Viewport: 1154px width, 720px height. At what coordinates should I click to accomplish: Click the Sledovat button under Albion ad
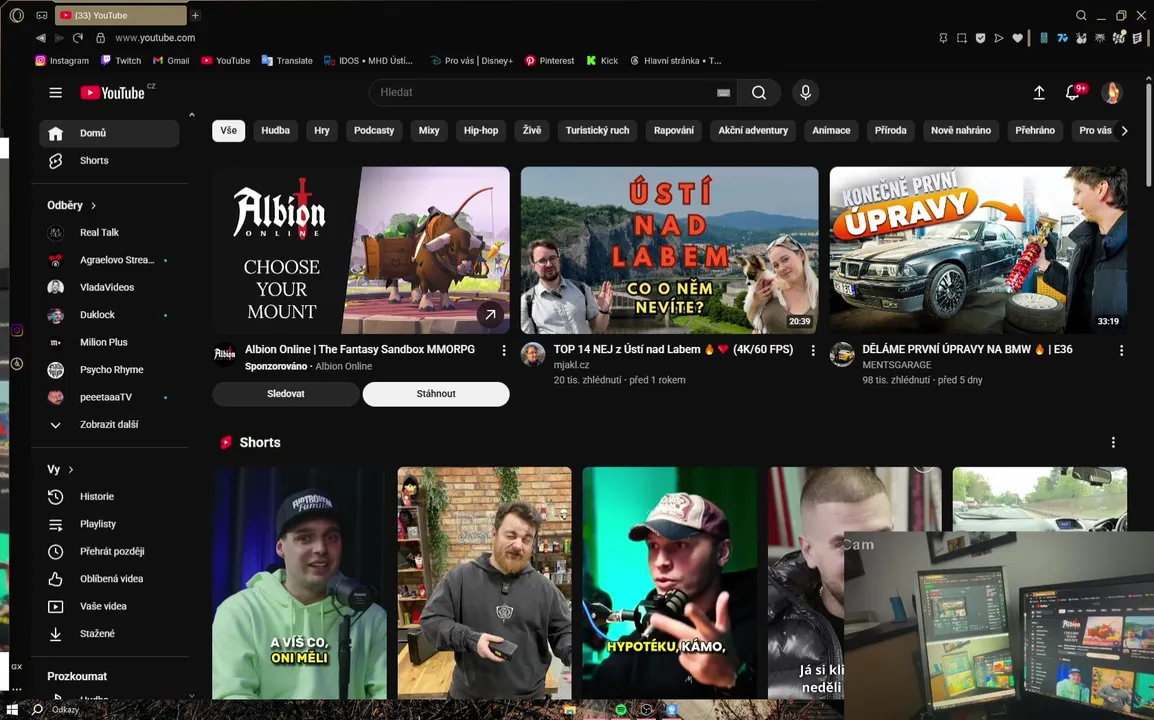[286, 394]
